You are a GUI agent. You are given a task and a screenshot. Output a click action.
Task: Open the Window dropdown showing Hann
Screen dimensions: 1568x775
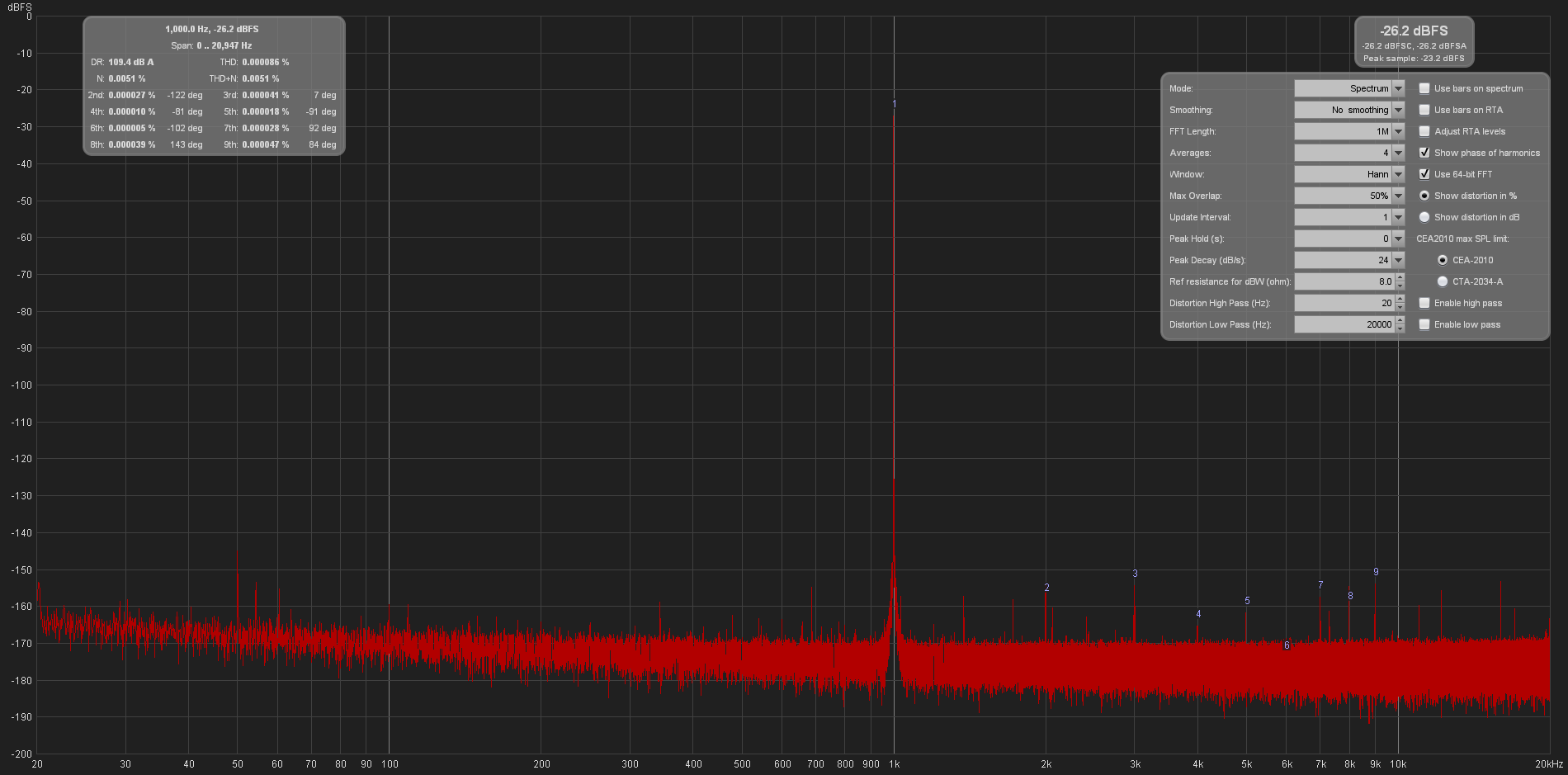tap(1396, 174)
